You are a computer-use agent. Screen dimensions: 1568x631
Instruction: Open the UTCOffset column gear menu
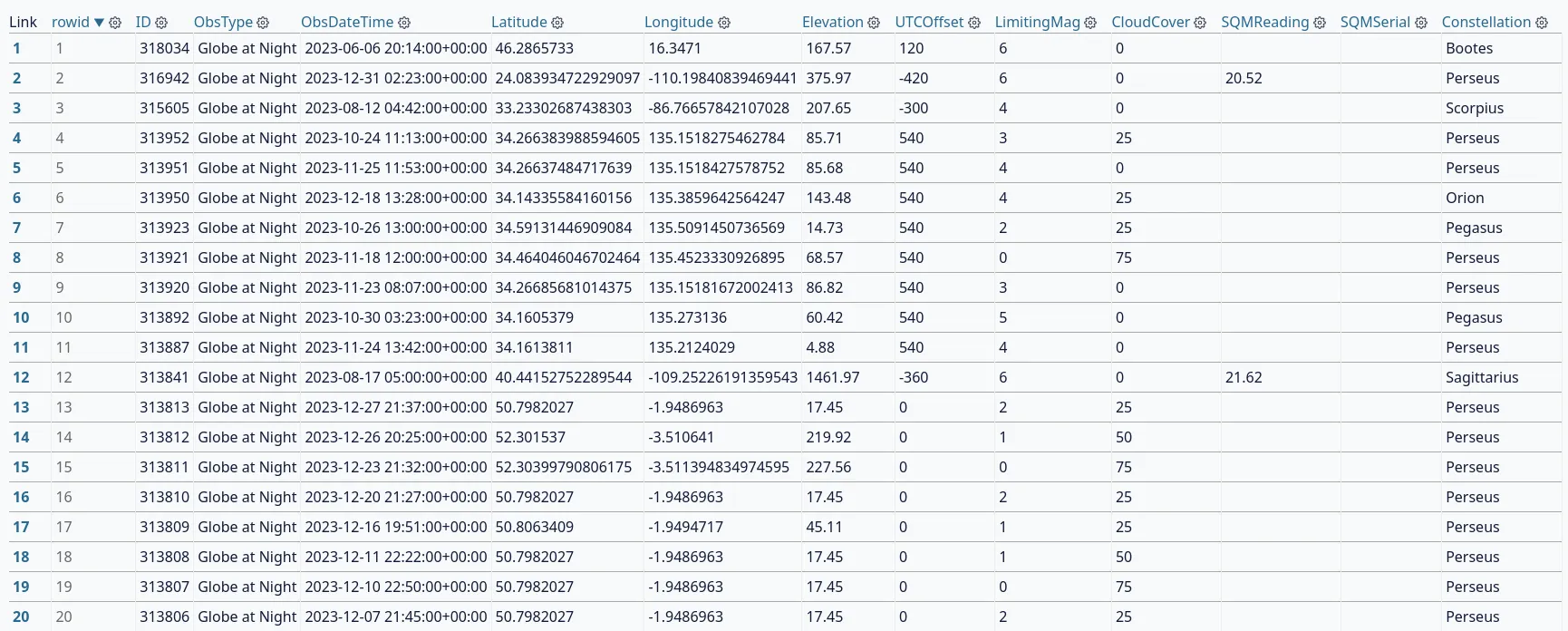pyautogui.click(x=974, y=23)
